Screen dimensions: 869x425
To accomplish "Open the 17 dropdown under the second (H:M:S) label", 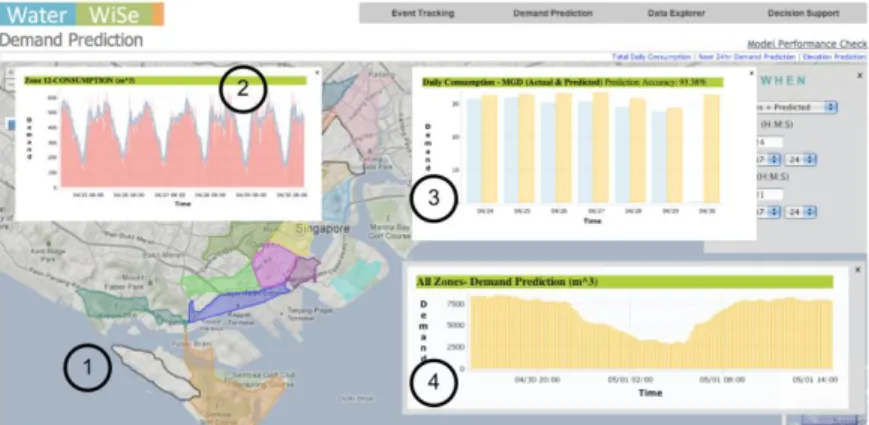I will pos(769,212).
